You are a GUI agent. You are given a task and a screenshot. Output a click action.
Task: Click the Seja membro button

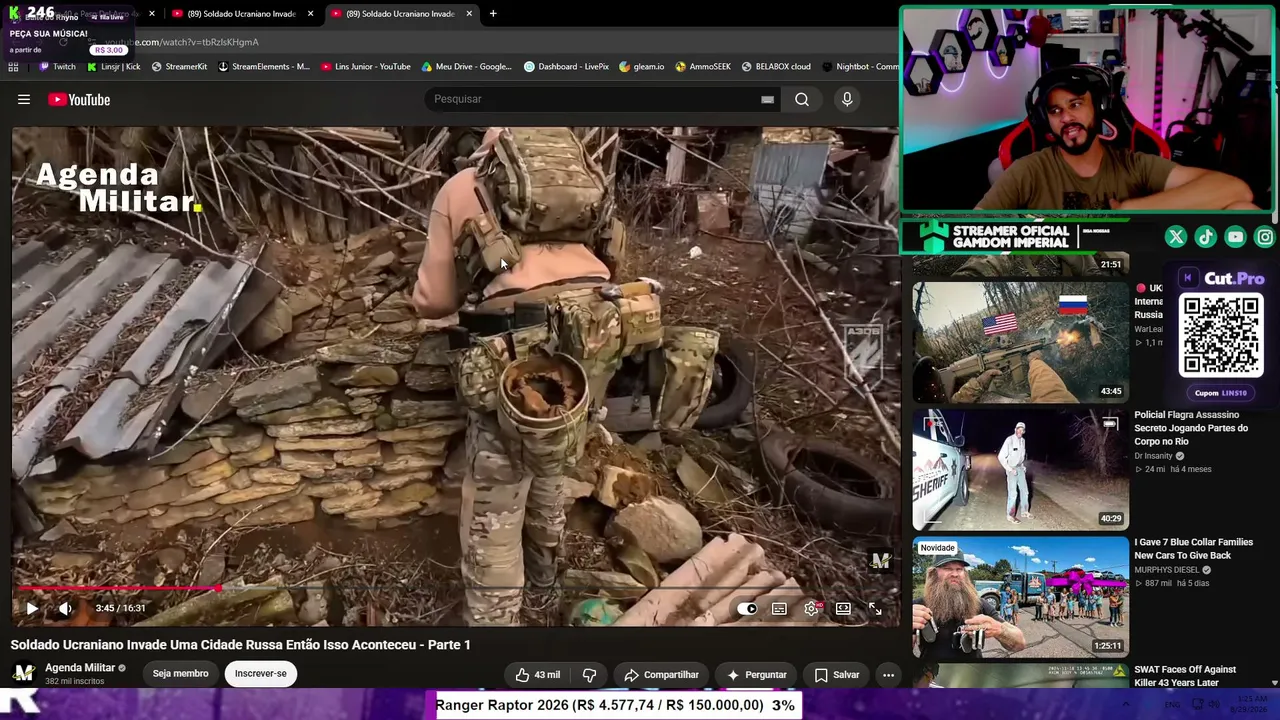[181, 674]
